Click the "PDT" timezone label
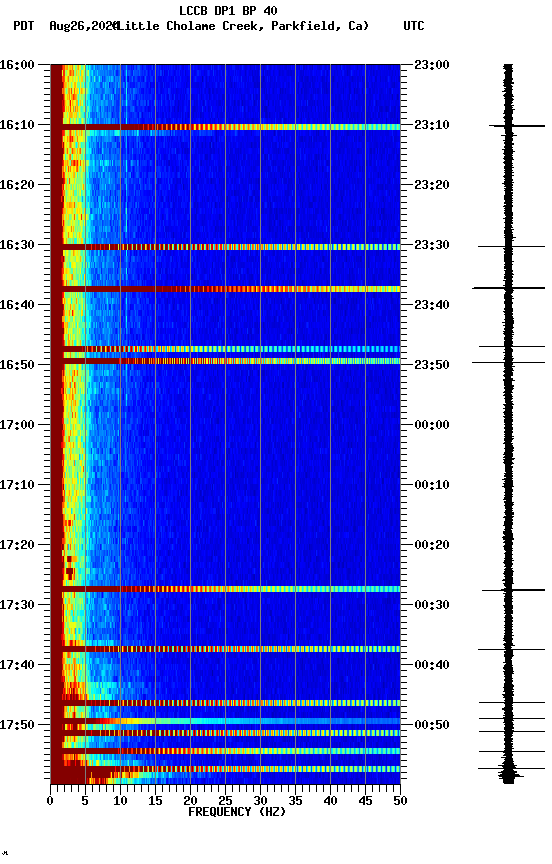This screenshot has width=552, height=864. pyautogui.click(x=24, y=26)
